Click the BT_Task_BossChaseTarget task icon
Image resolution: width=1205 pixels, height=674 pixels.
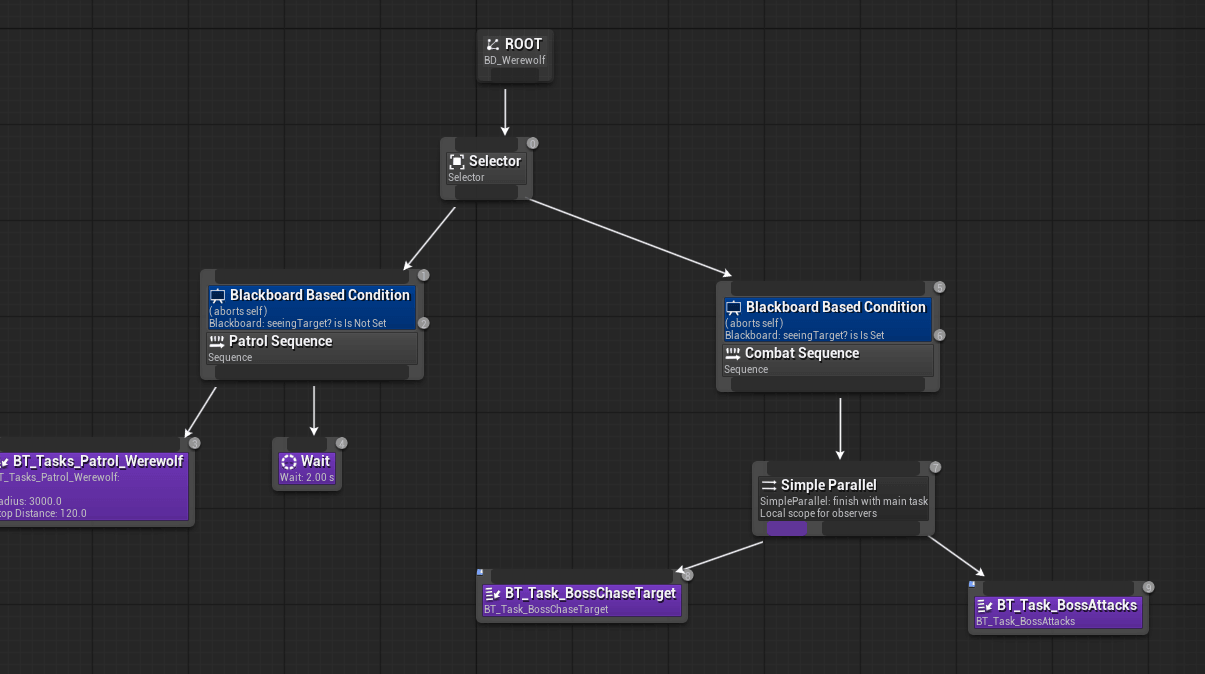point(492,594)
